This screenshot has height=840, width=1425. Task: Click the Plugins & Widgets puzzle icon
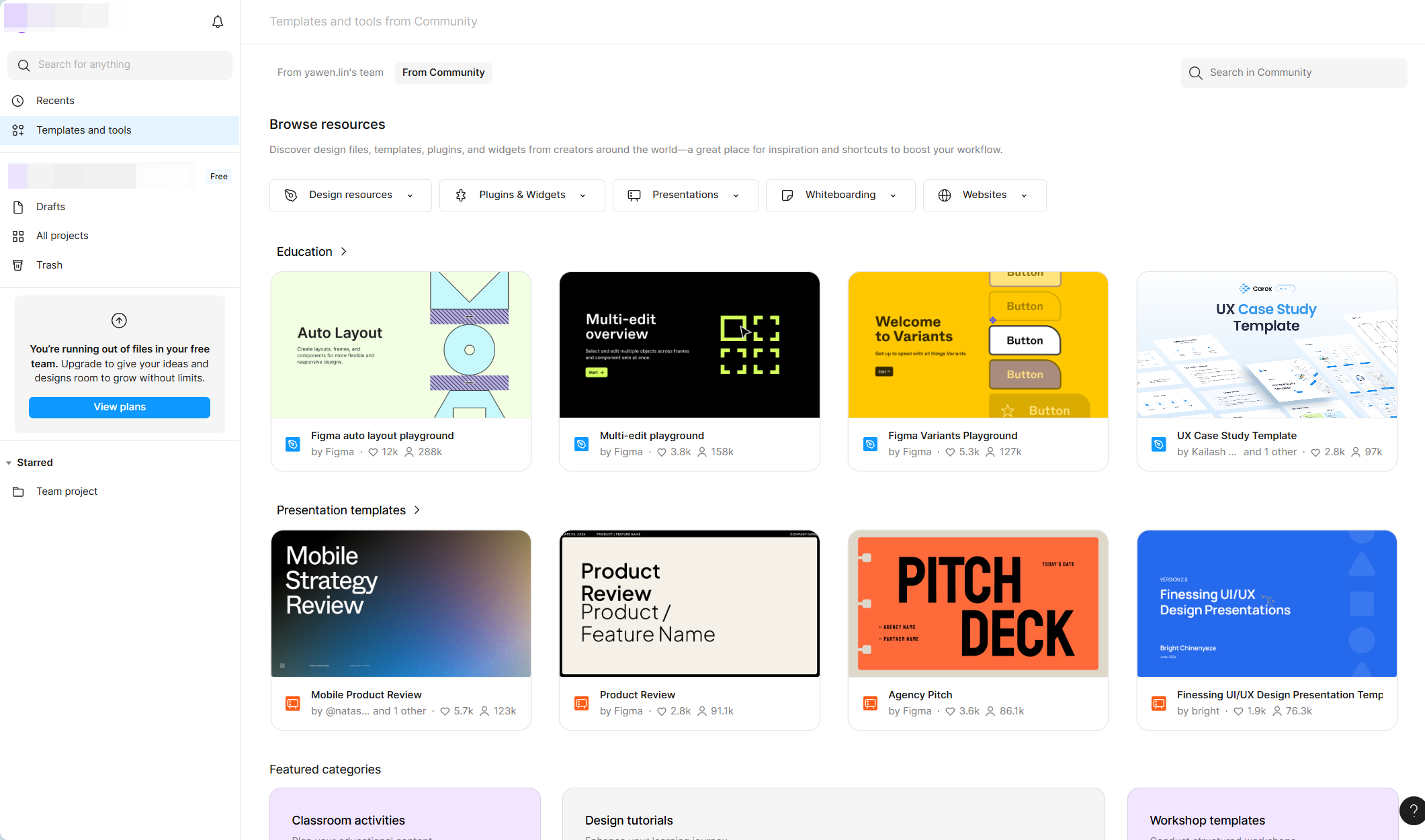pyautogui.click(x=461, y=195)
